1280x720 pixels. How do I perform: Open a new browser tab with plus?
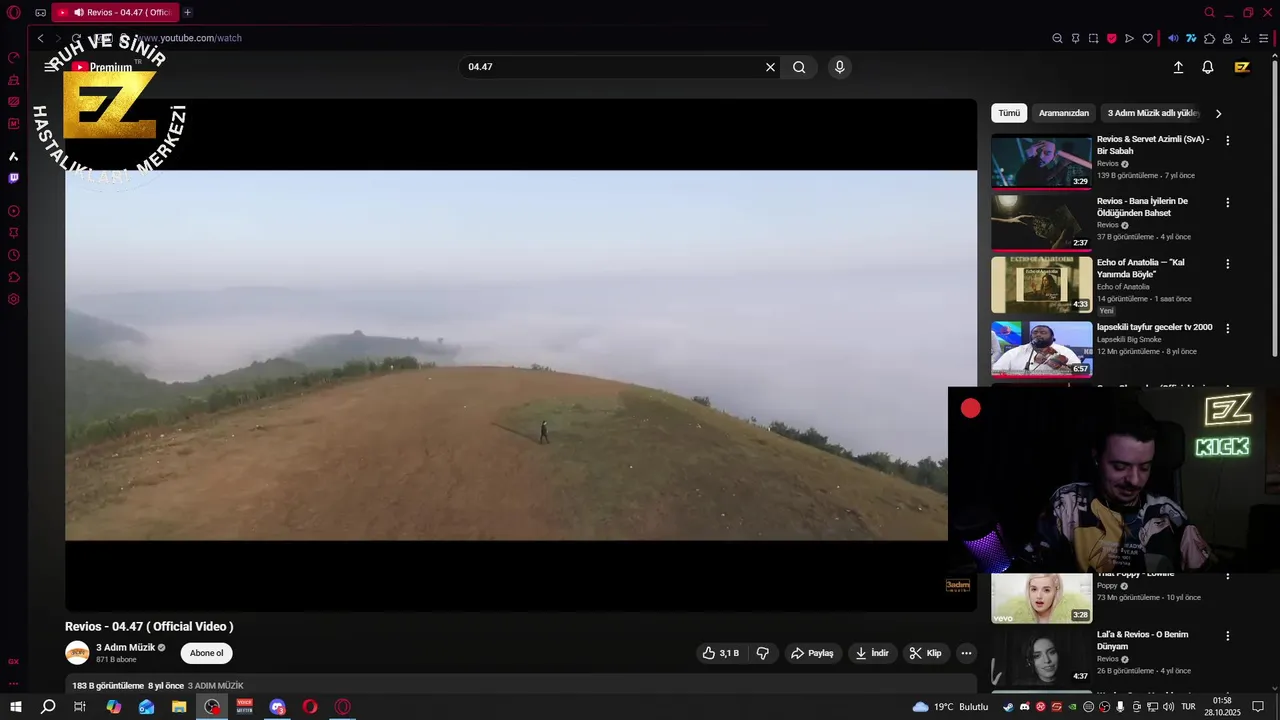coord(187,12)
